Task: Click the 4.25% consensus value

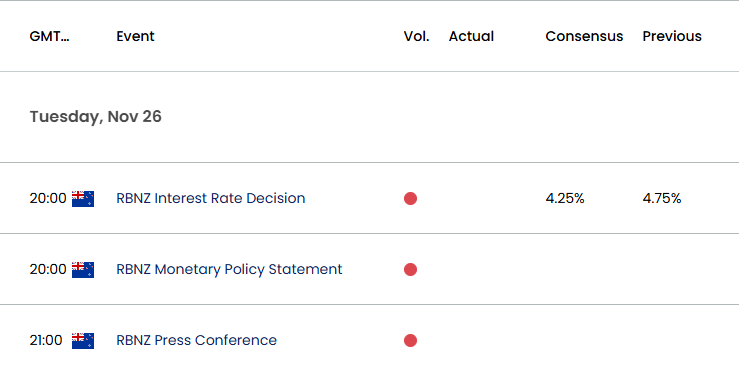Action: click(565, 199)
